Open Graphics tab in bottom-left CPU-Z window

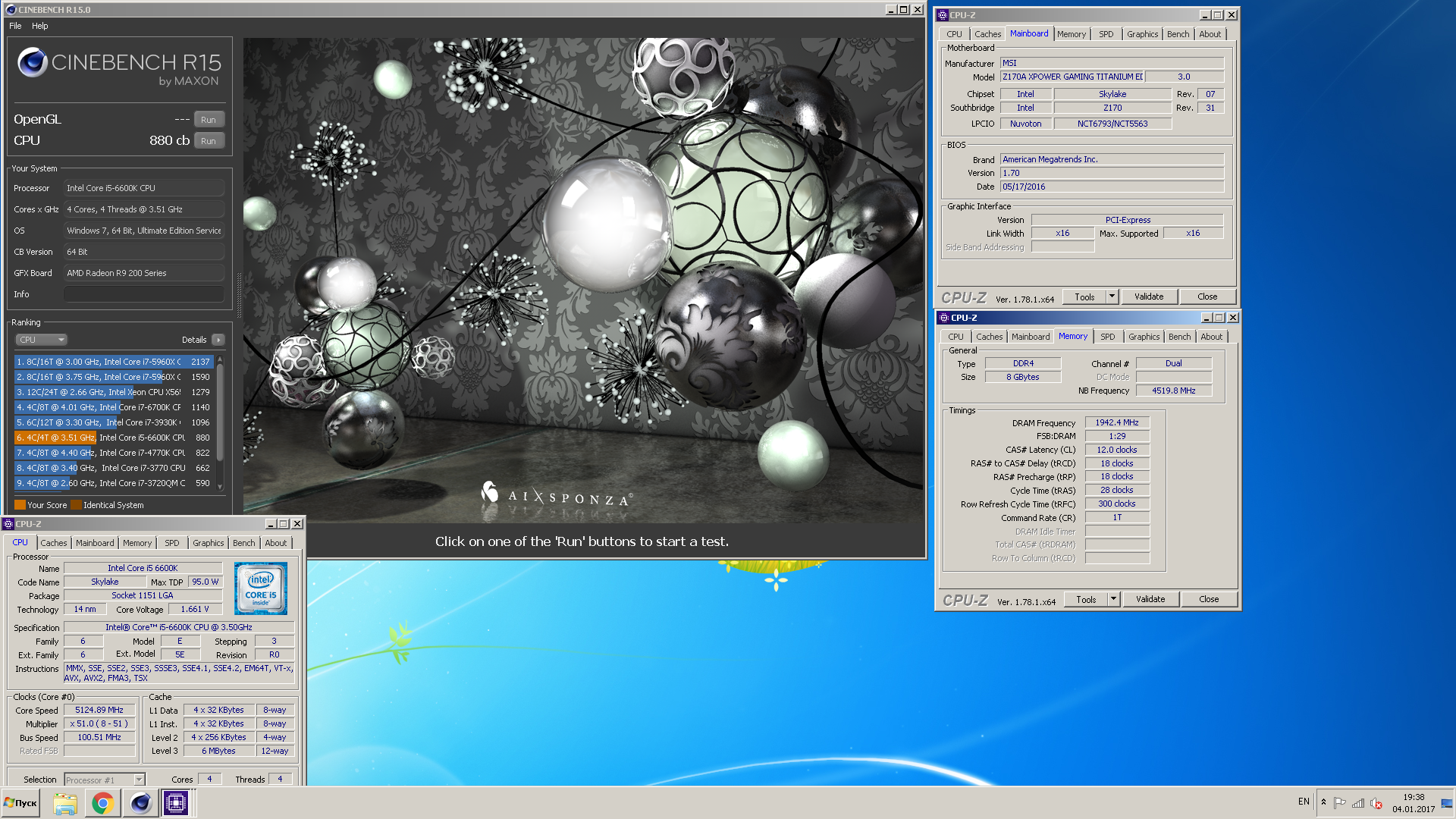(x=208, y=543)
